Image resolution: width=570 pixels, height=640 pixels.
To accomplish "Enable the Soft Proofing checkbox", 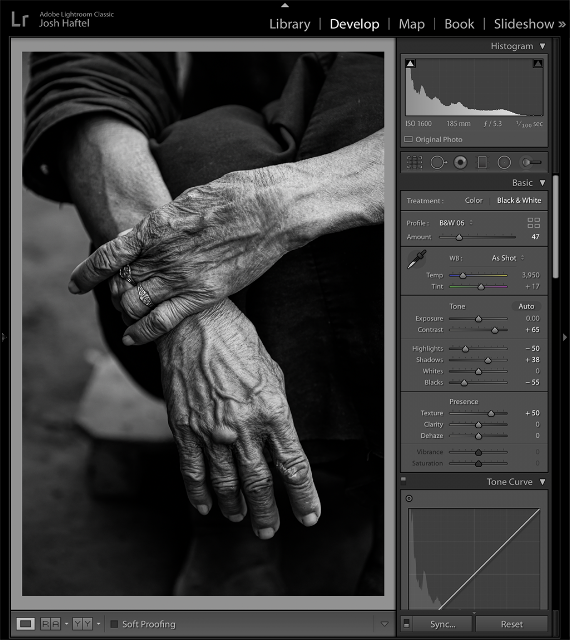I will point(114,624).
